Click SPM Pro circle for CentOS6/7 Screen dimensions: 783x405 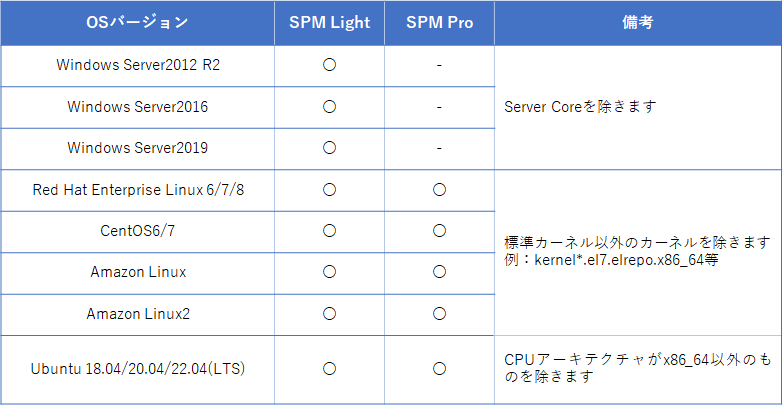tap(439, 231)
